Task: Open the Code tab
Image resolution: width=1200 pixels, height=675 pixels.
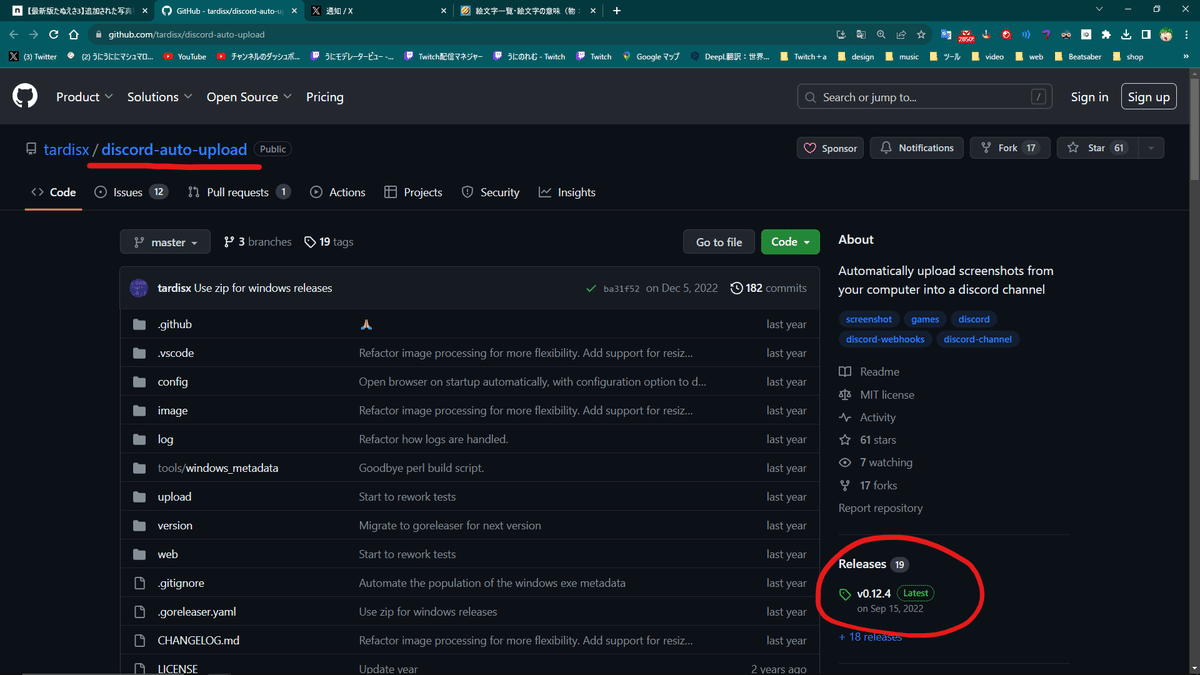Action: [x=54, y=192]
